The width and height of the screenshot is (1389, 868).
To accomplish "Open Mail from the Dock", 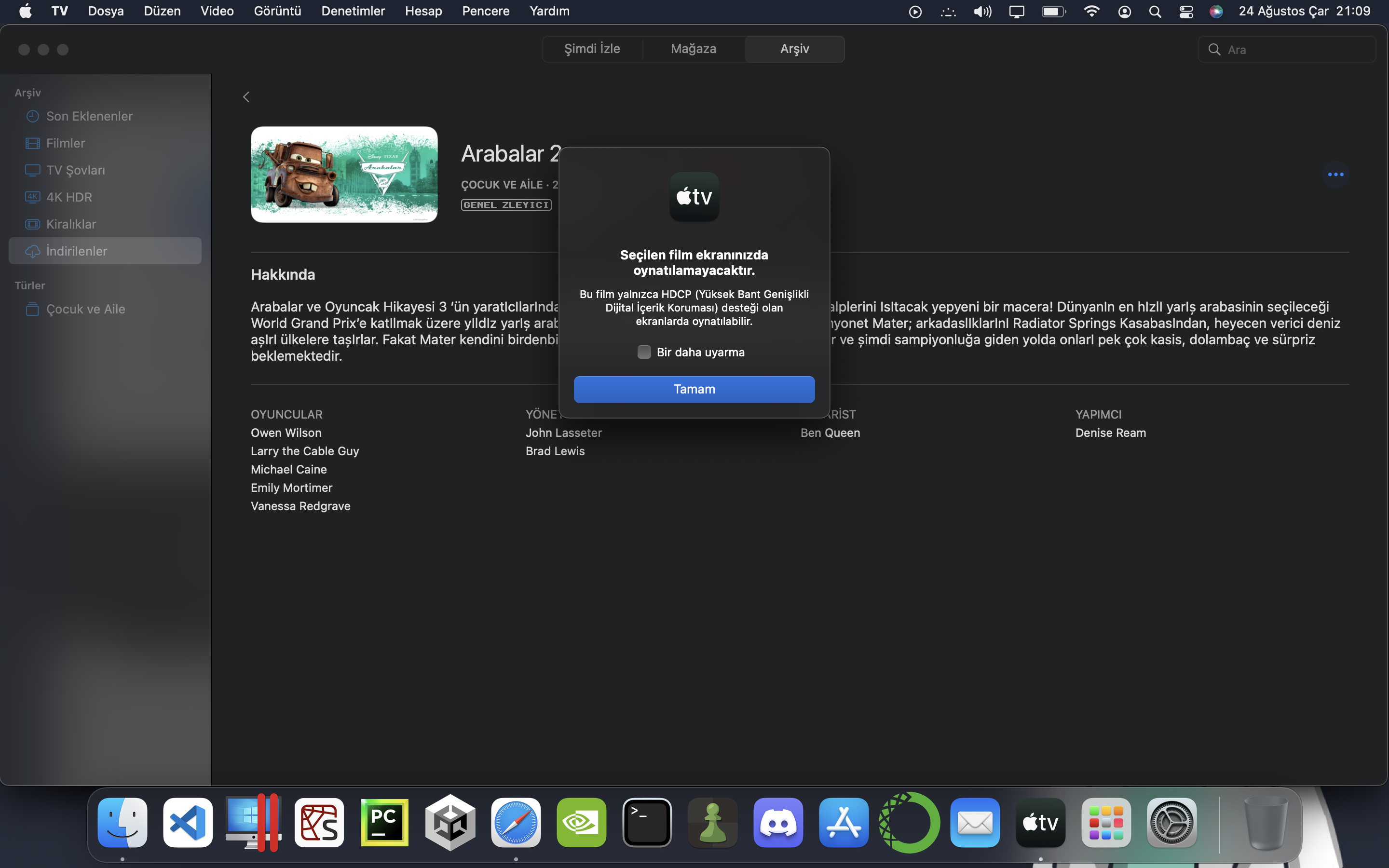I will coord(975,822).
